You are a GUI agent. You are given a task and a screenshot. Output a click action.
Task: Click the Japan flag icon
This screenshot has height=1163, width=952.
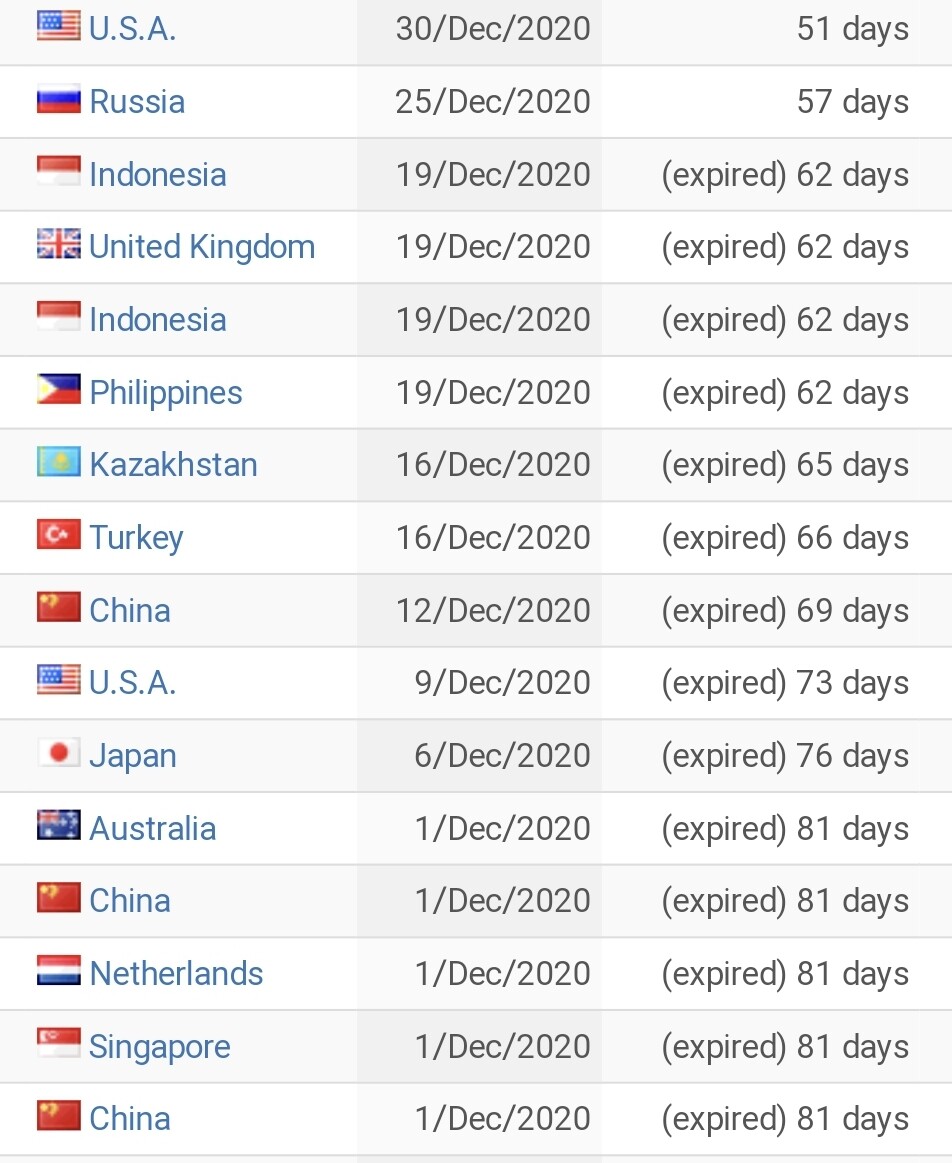pos(59,753)
